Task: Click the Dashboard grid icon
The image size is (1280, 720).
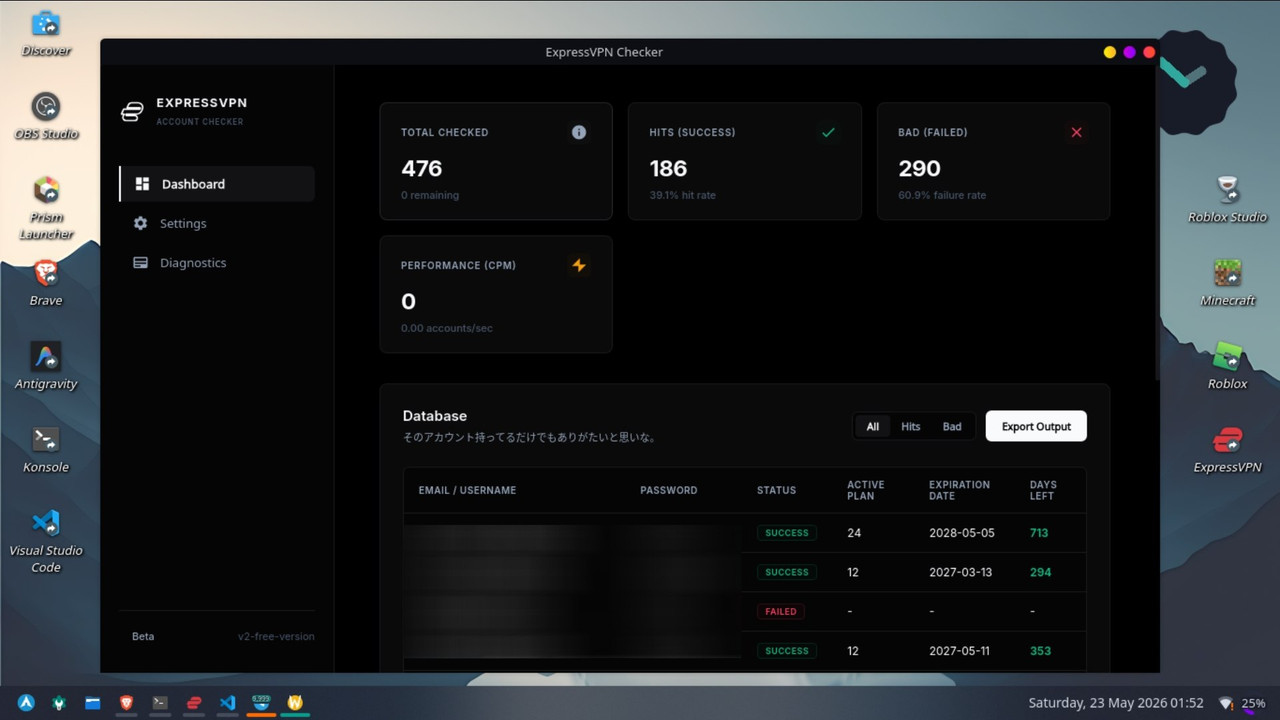Action: 142,184
